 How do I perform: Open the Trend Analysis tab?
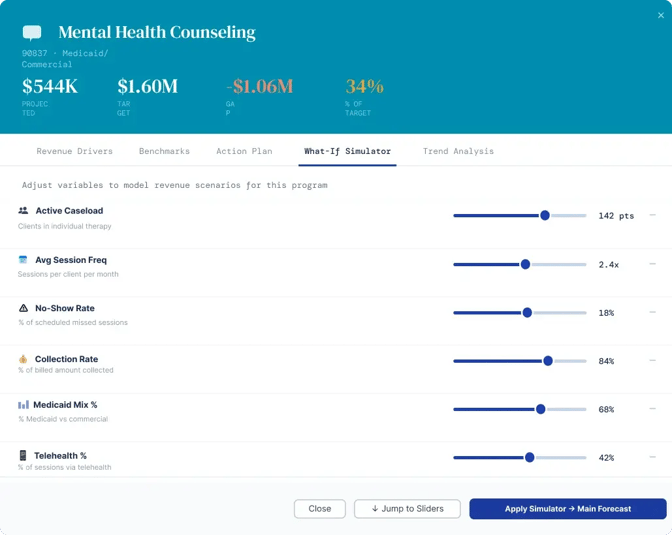tap(458, 151)
